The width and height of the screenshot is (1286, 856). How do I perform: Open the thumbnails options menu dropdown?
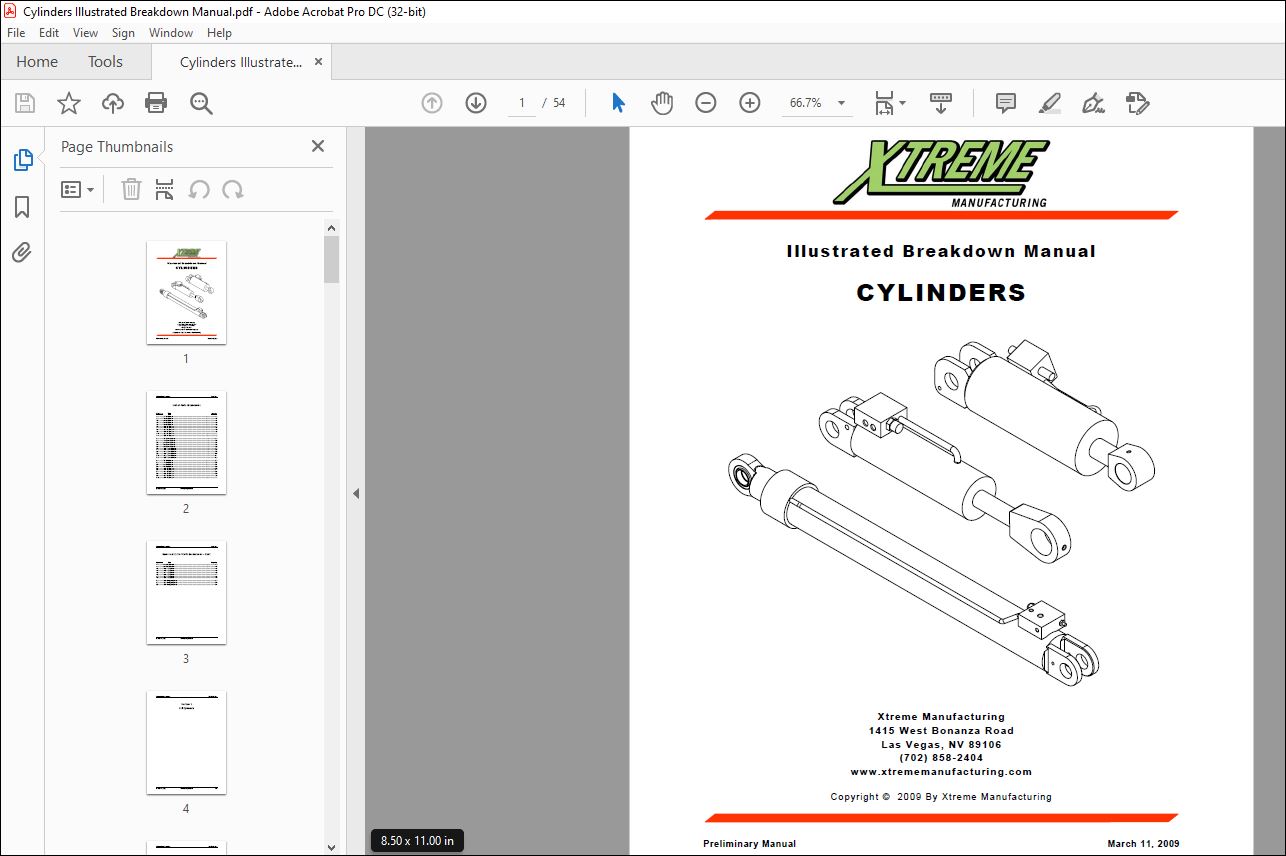78,189
